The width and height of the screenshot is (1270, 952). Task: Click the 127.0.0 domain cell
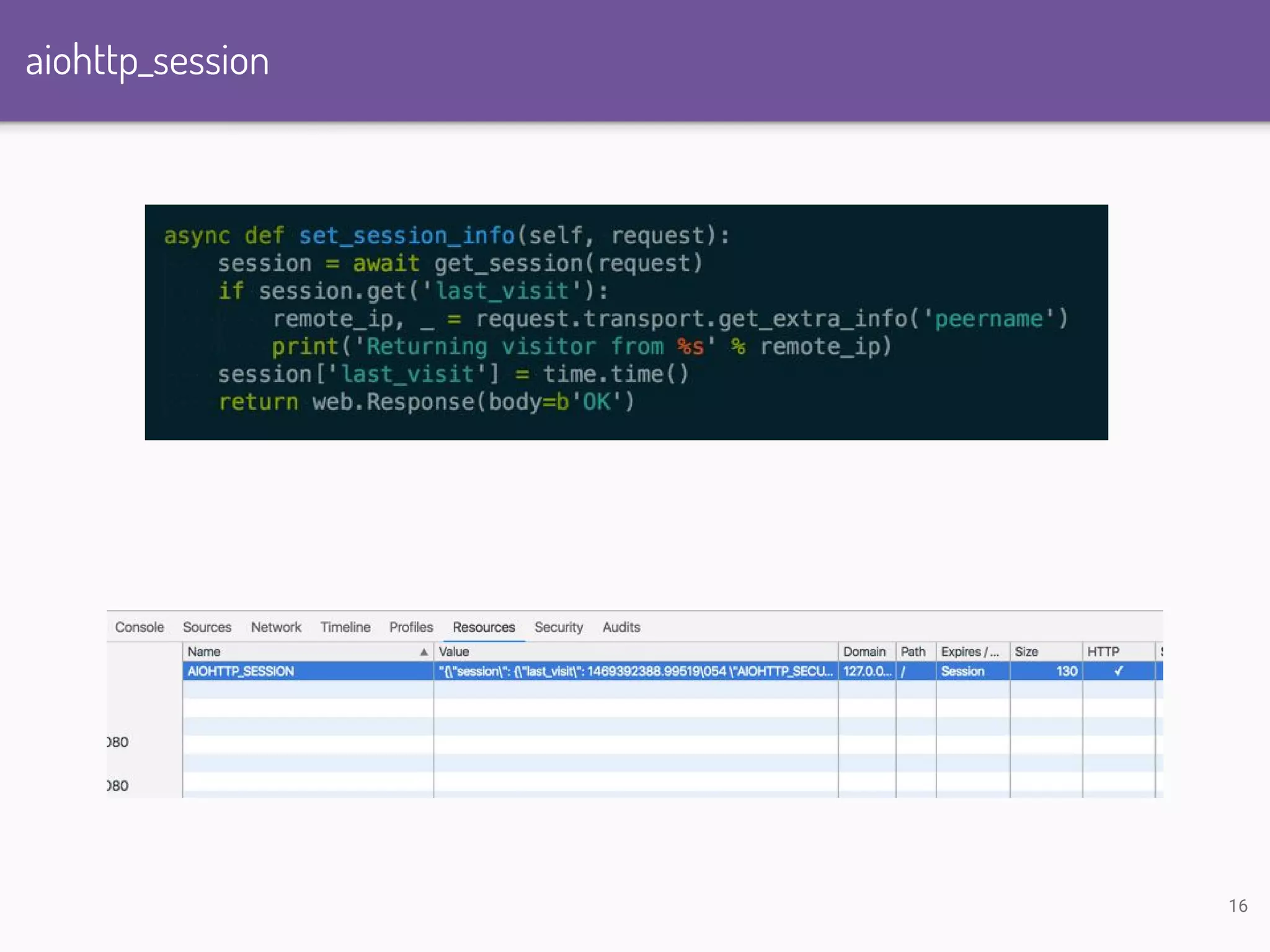click(x=867, y=671)
